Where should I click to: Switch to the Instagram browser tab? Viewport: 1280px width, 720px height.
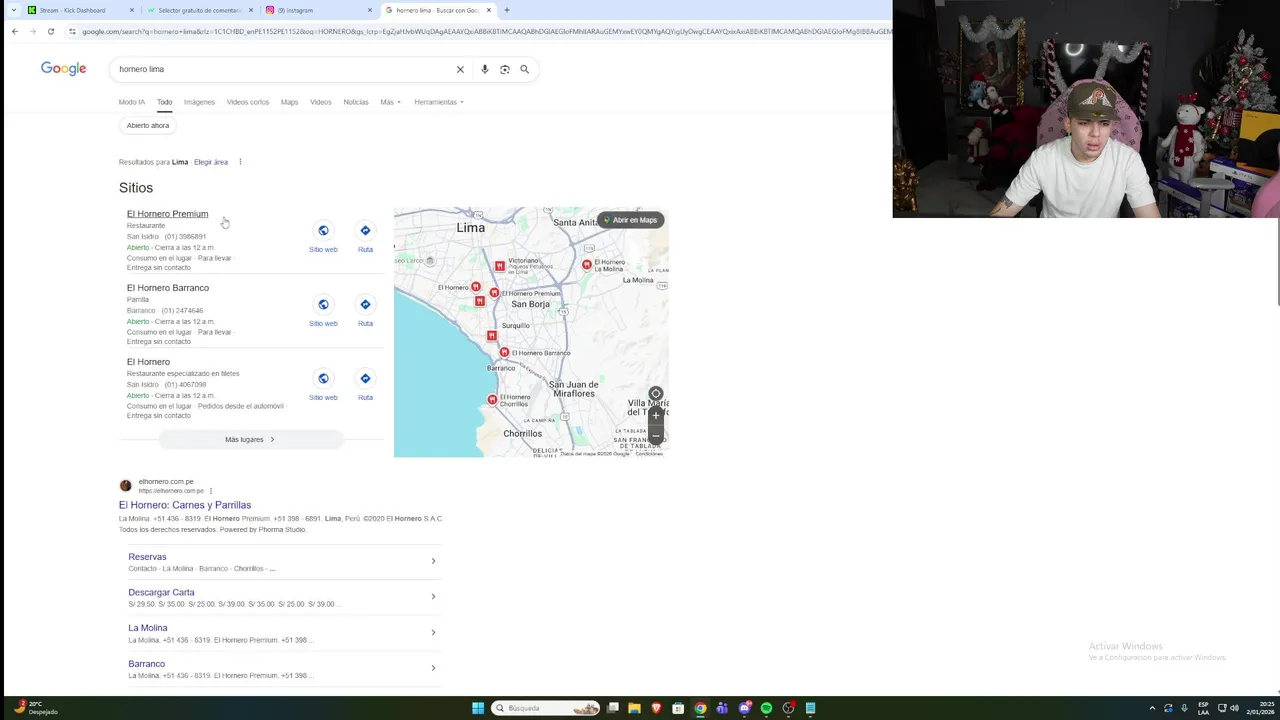click(318, 10)
